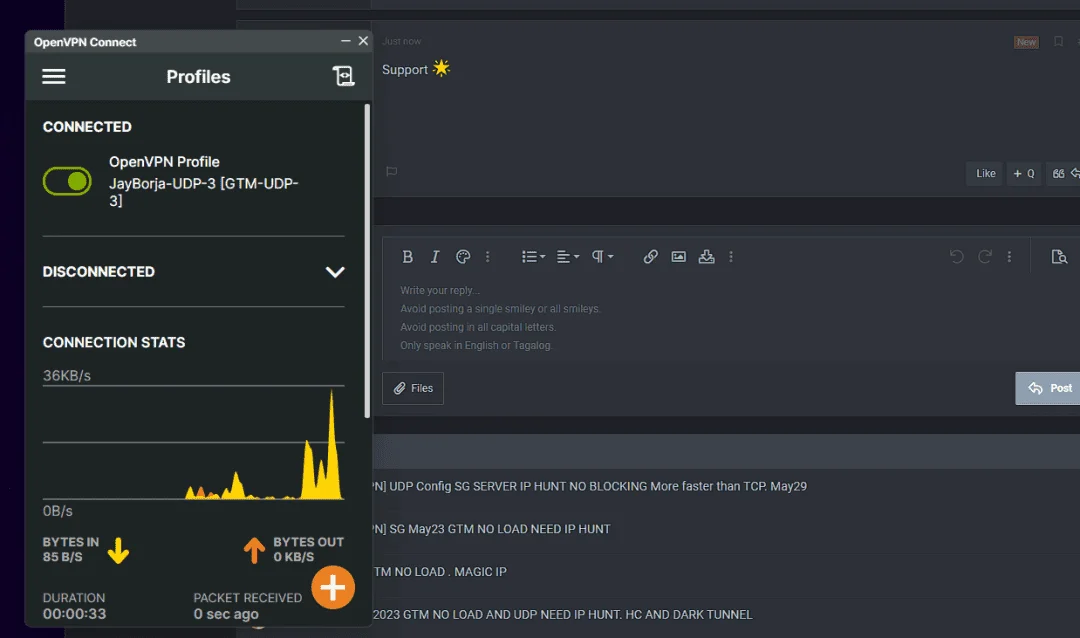The width and height of the screenshot is (1080, 638).
Task: Submit reply with the Post button
Action: (1049, 389)
